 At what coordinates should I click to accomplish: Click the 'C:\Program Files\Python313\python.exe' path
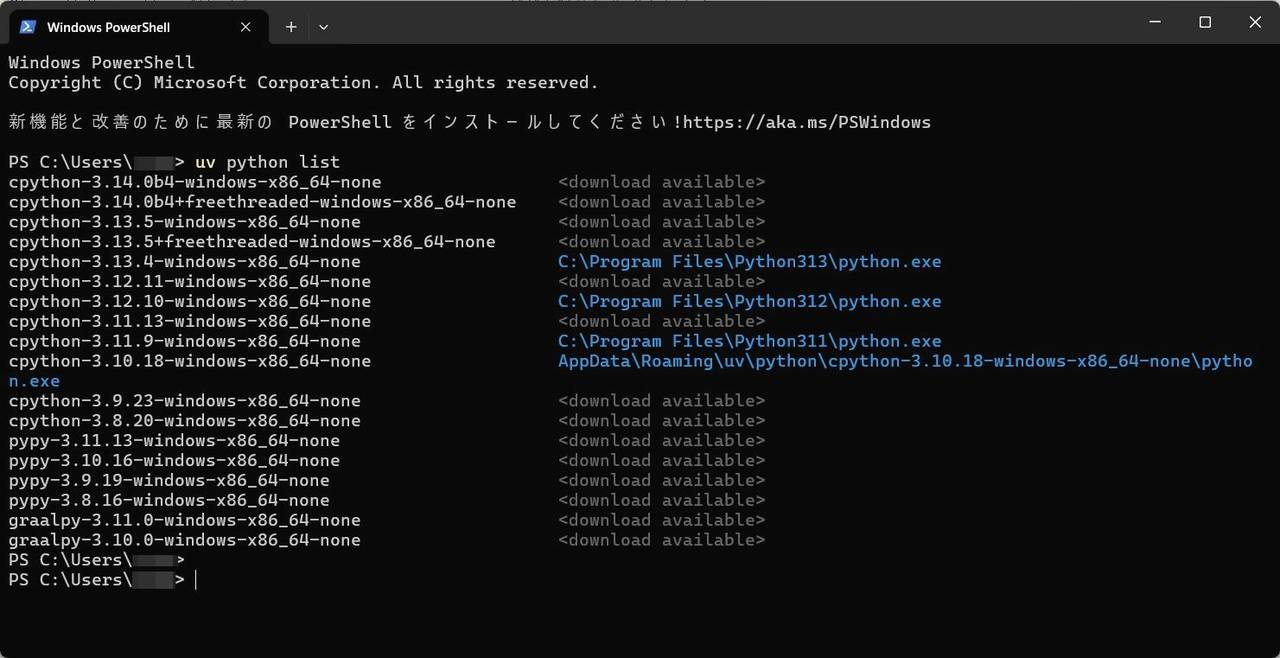750,262
